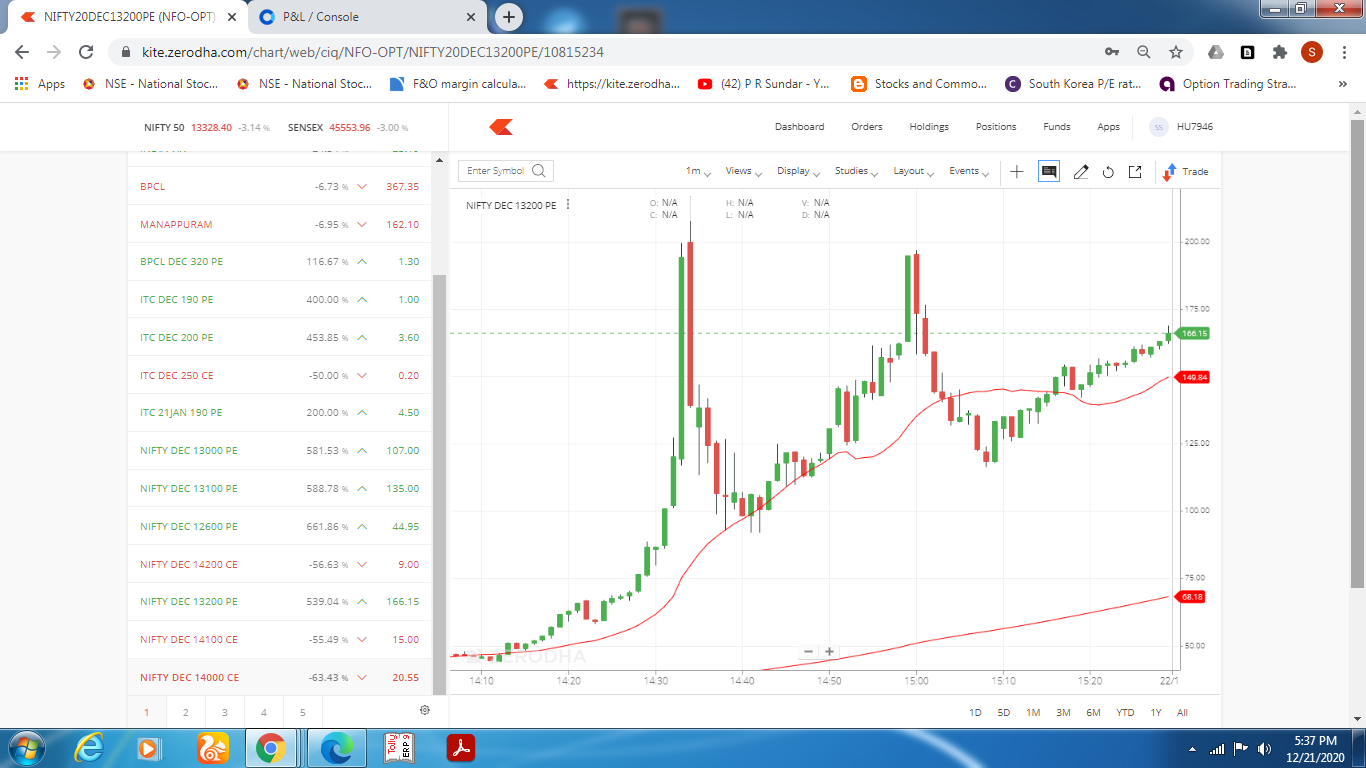This screenshot has width=1366, height=768.
Task: Click the Kite logo in the header
Action: 501,127
